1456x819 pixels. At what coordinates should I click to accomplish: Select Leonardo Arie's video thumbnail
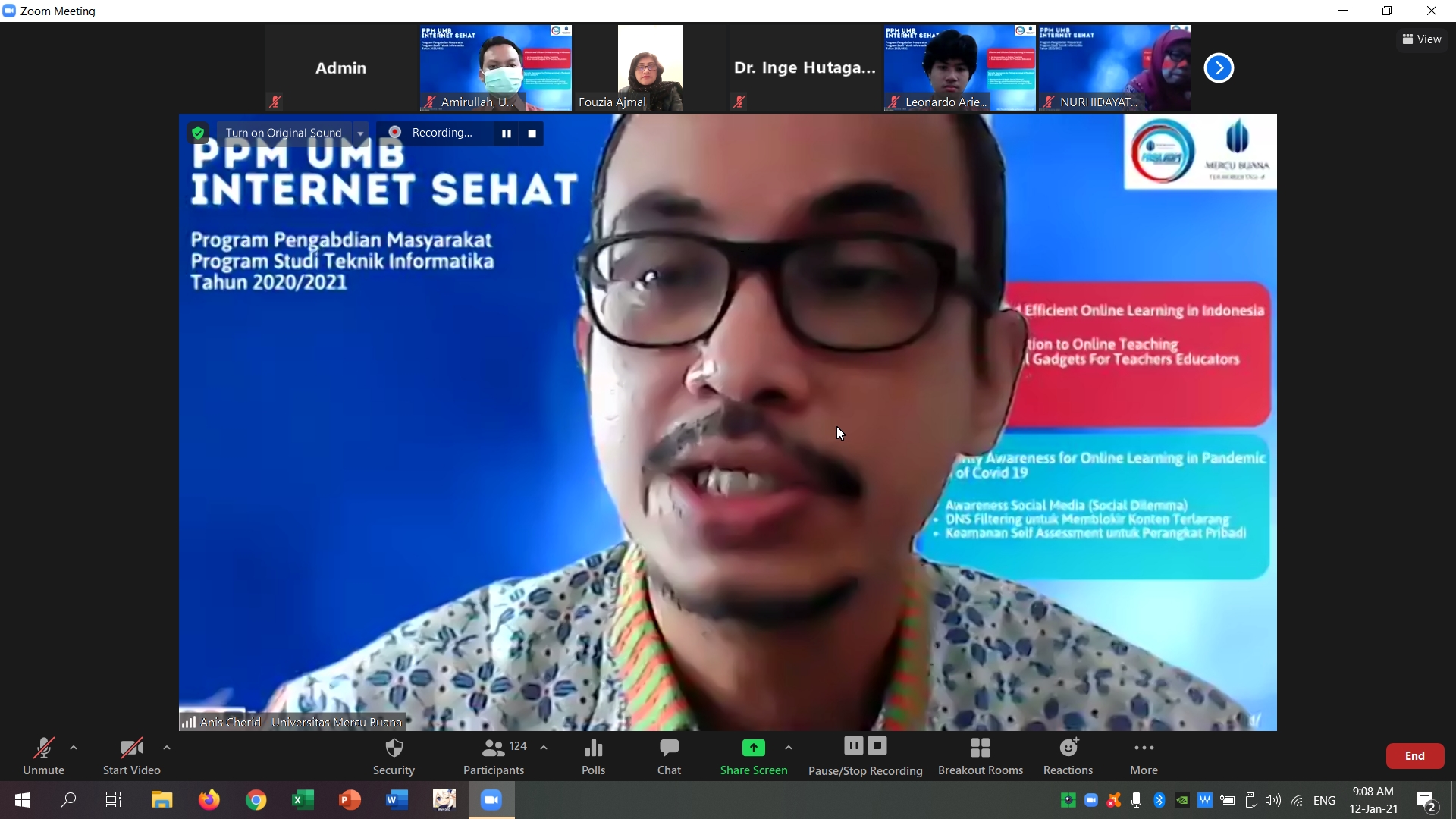959,68
